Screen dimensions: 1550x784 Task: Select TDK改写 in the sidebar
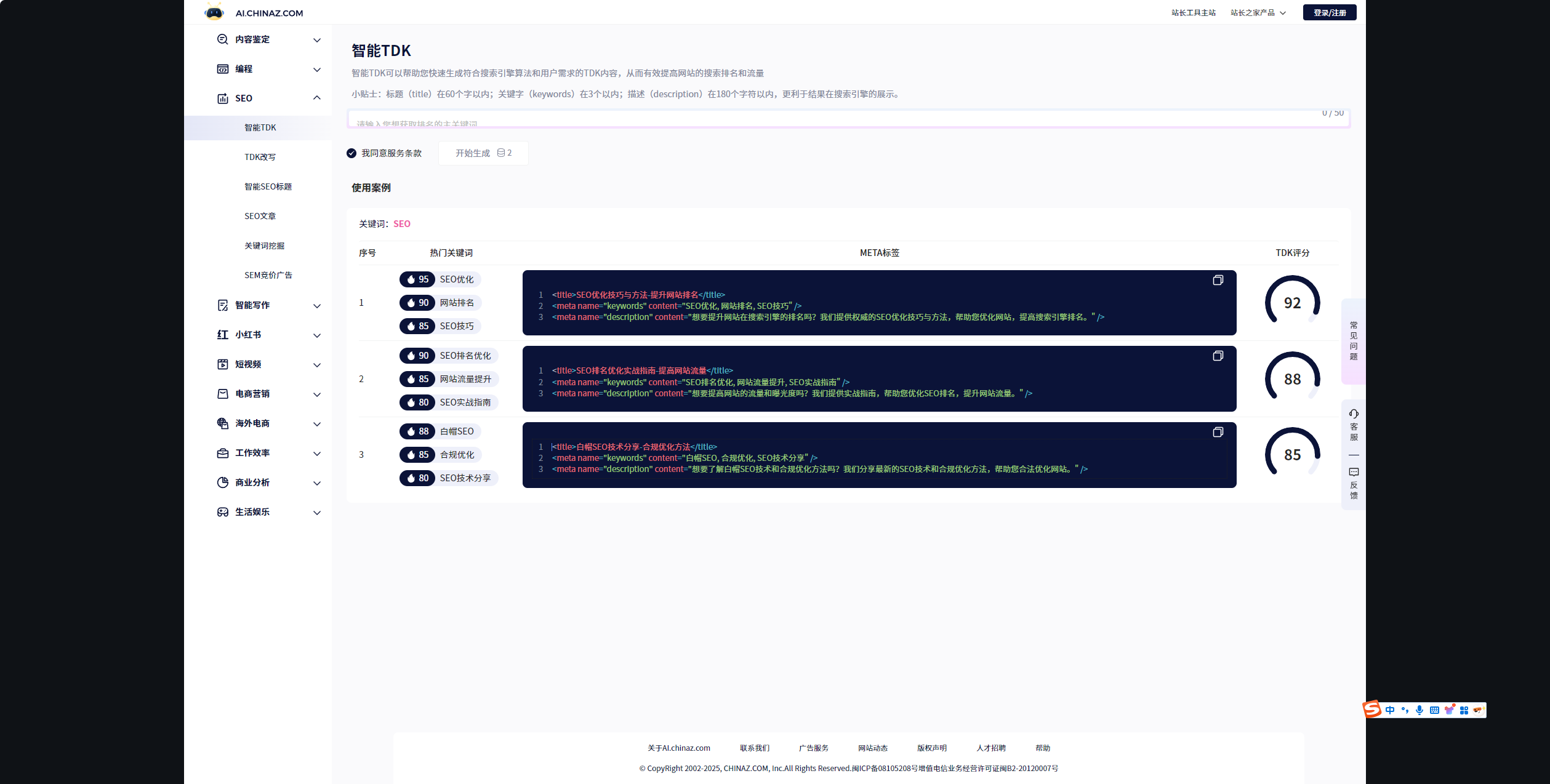(x=260, y=157)
